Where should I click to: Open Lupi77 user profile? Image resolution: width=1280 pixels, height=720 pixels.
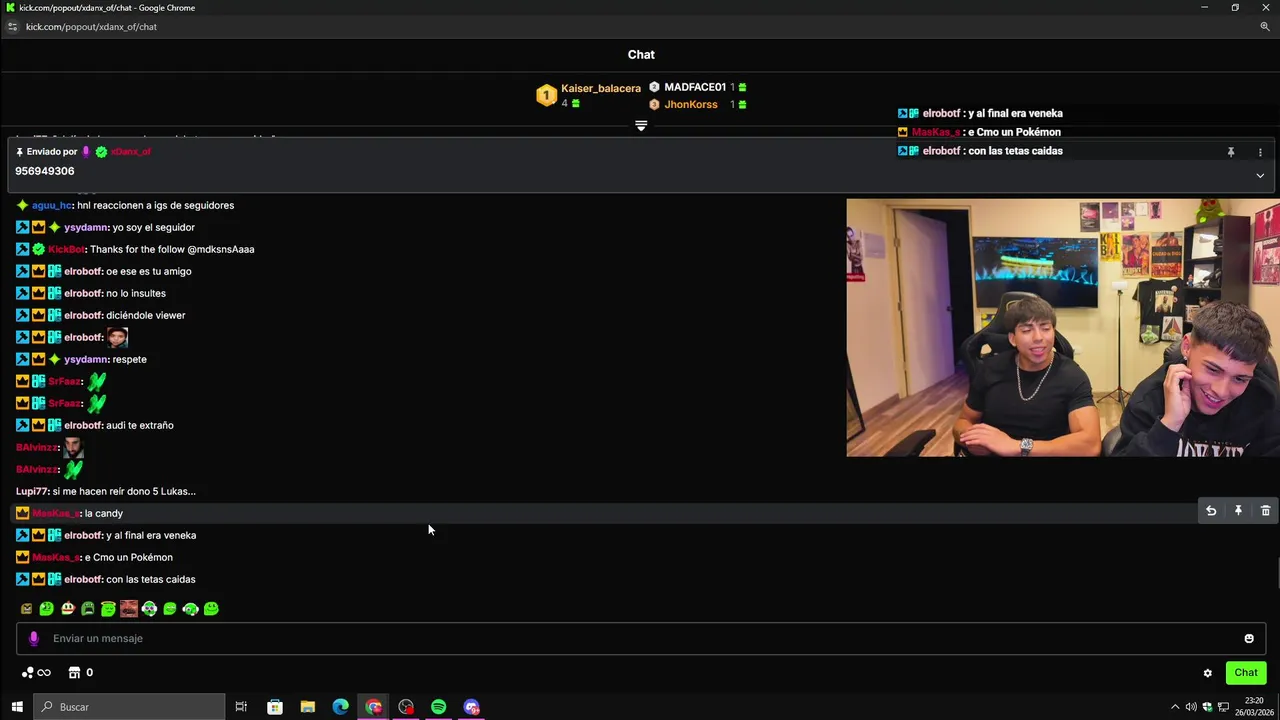32,491
